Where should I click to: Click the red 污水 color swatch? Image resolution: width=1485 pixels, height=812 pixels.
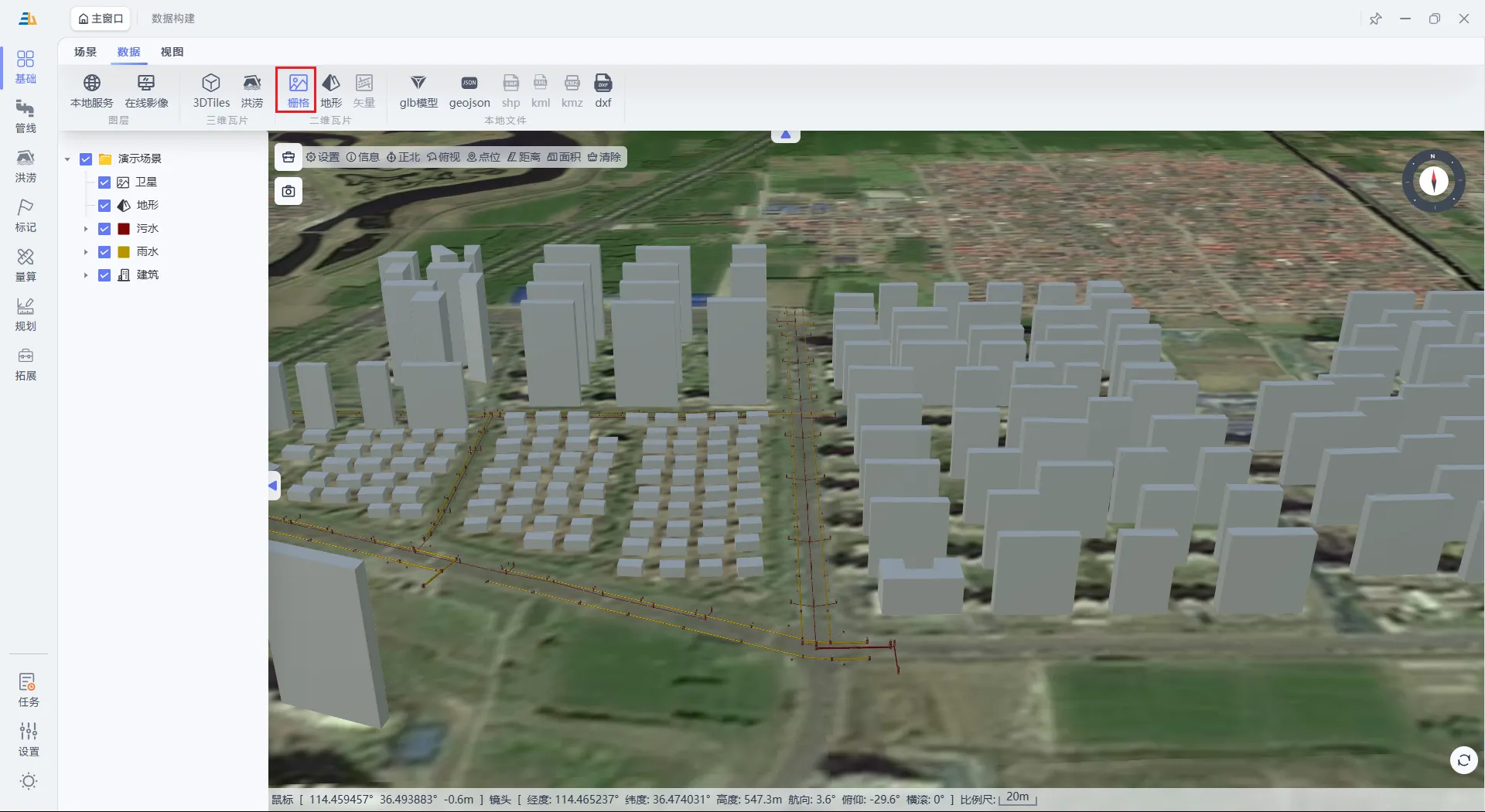[x=124, y=229]
